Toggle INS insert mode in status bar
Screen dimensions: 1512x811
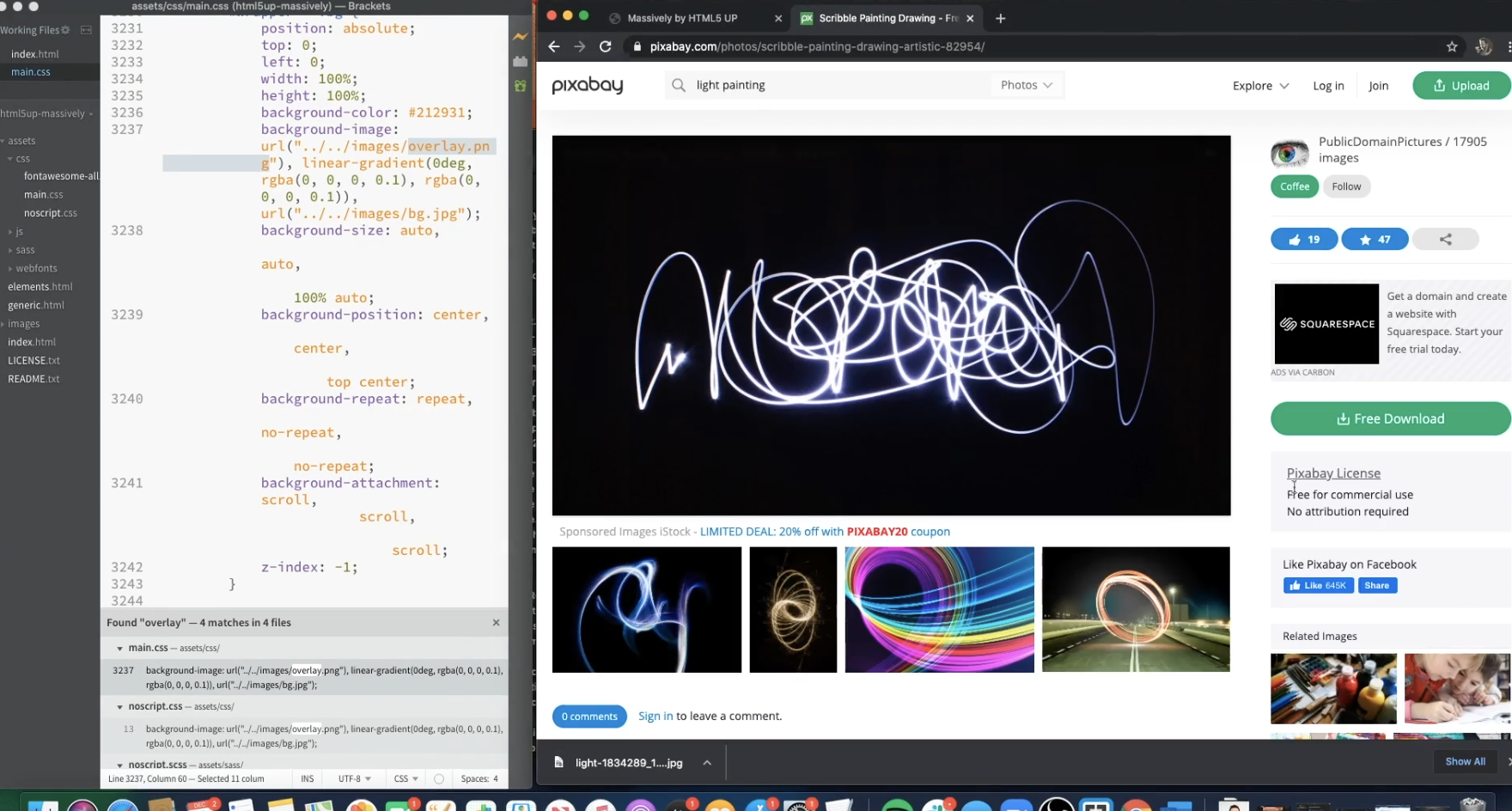(308, 778)
